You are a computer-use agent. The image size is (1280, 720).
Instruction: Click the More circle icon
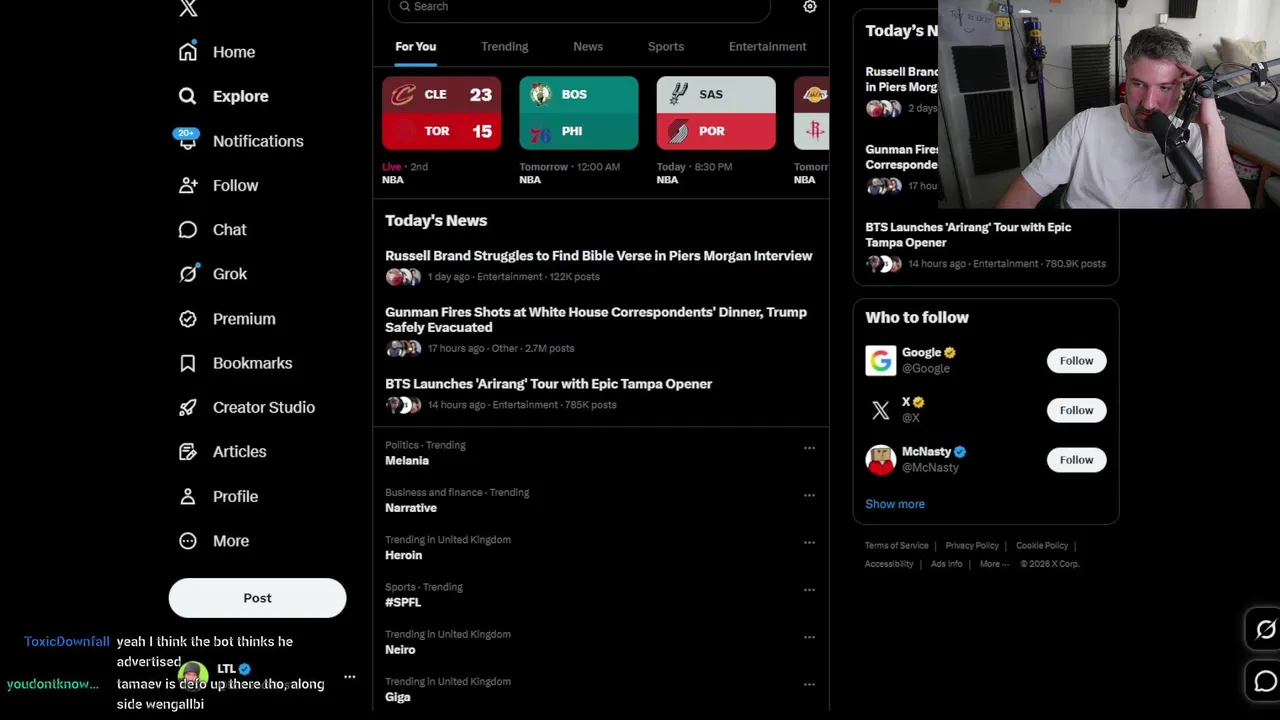[x=188, y=541]
